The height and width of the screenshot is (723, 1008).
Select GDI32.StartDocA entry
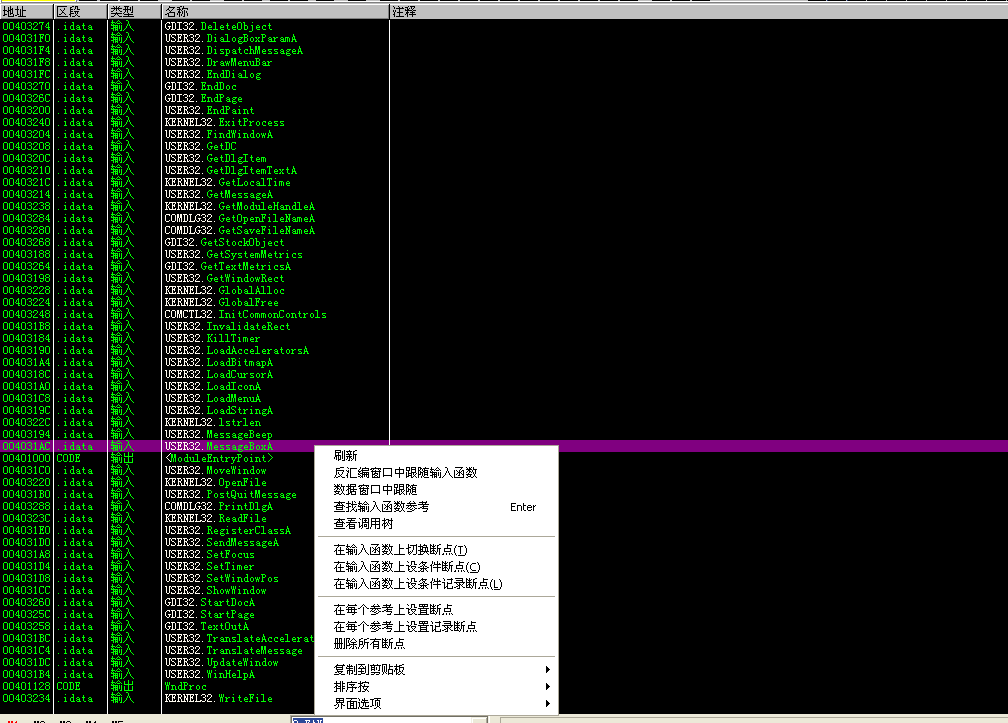[210, 602]
